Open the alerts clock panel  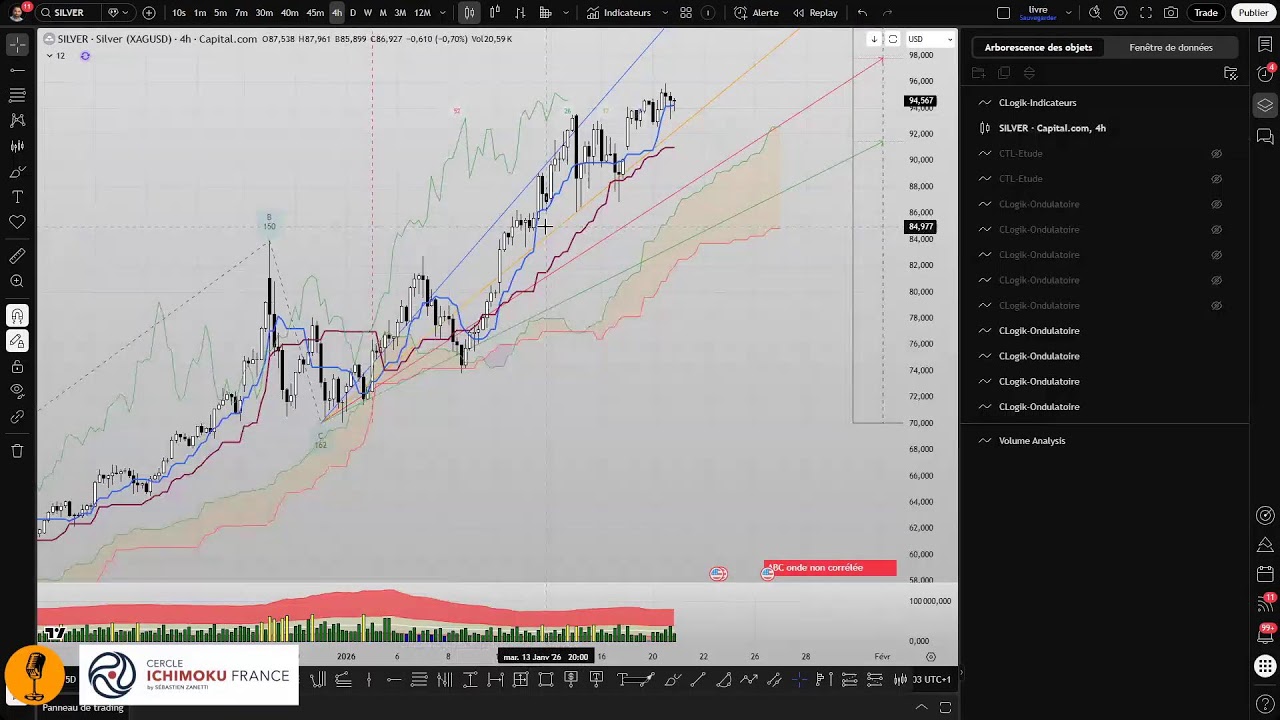tap(1265, 74)
